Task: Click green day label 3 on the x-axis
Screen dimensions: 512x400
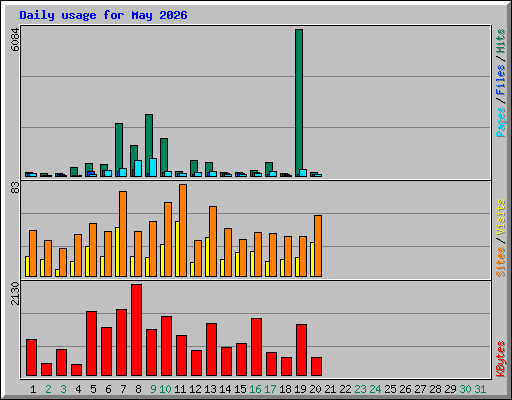Action: click(x=63, y=389)
